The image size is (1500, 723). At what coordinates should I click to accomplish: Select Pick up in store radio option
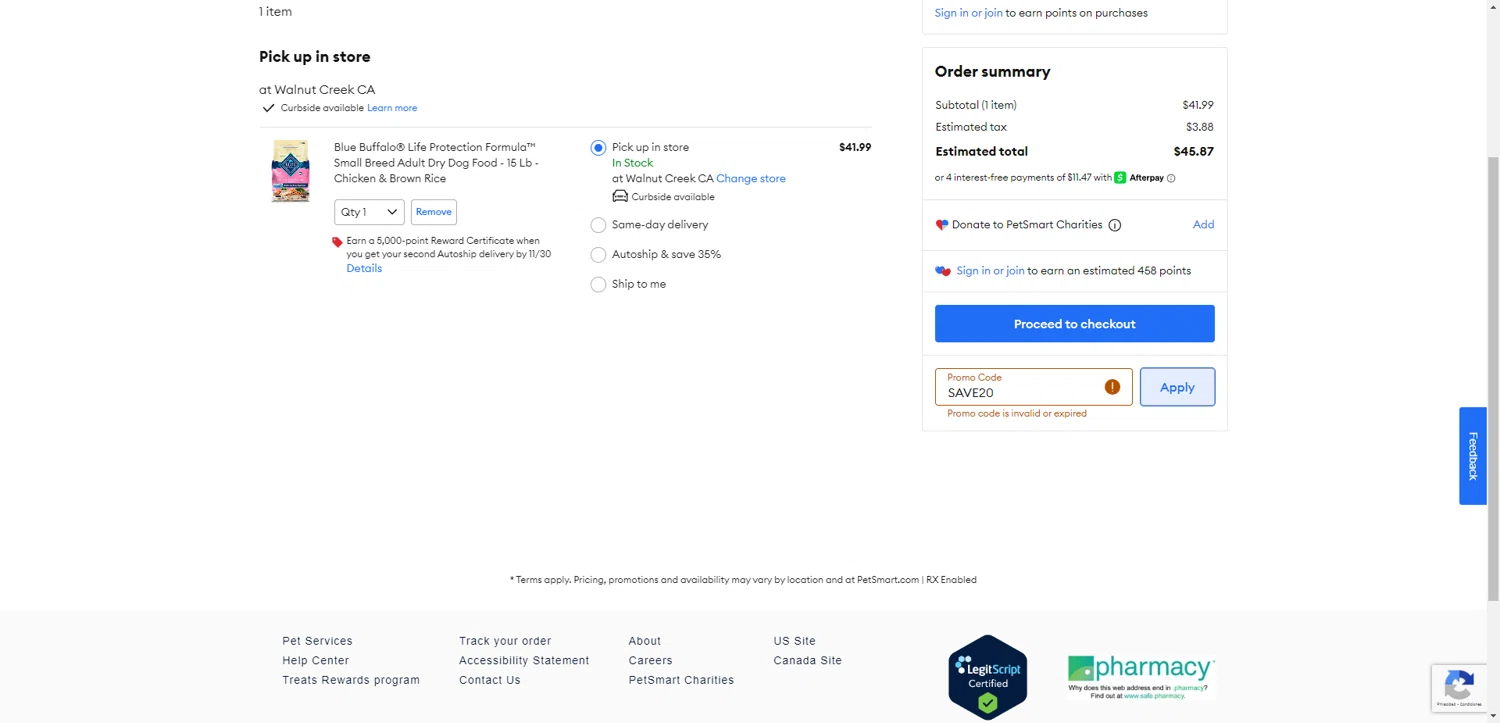(x=598, y=148)
